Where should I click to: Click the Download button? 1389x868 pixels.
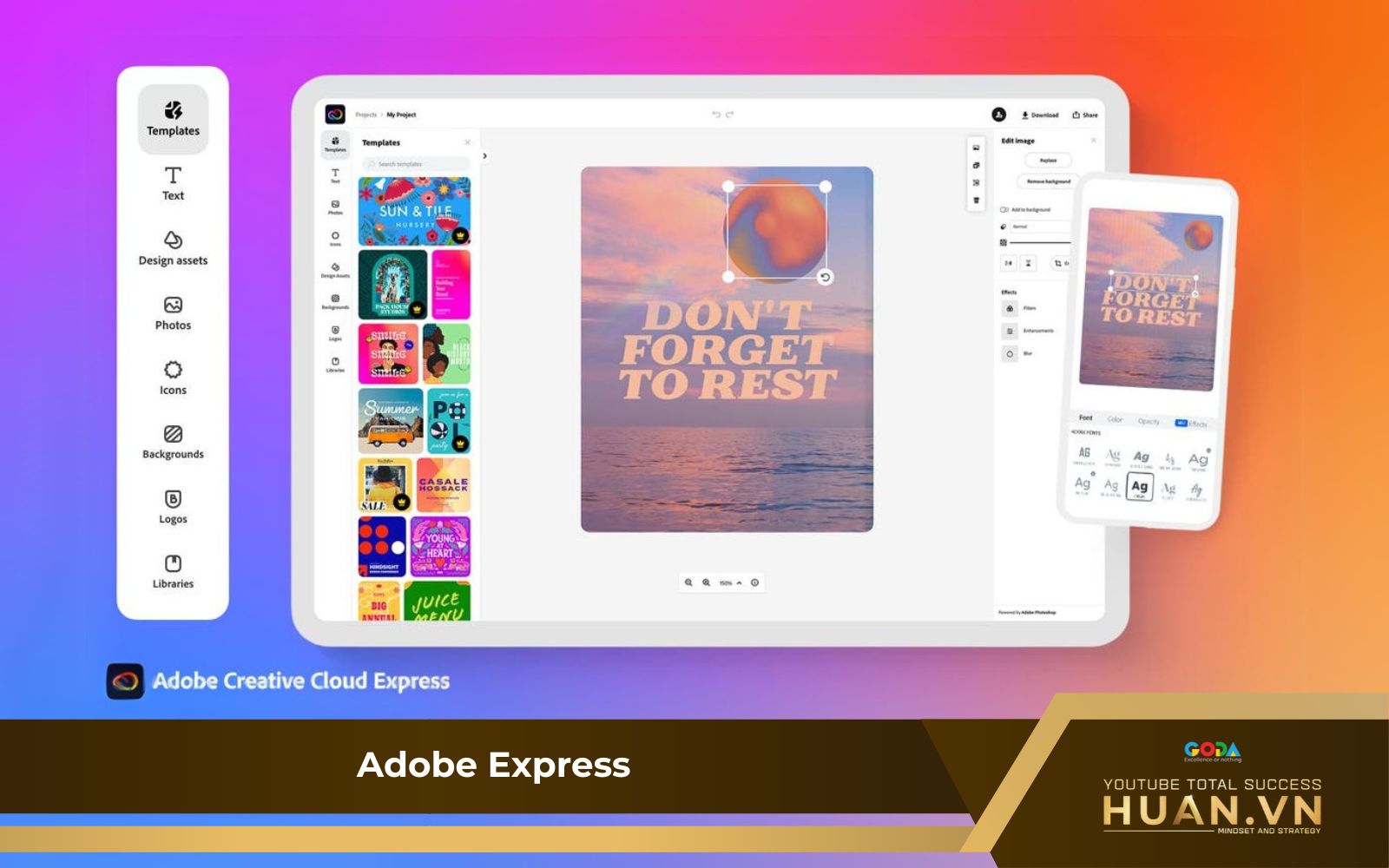tap(1040, 115)
